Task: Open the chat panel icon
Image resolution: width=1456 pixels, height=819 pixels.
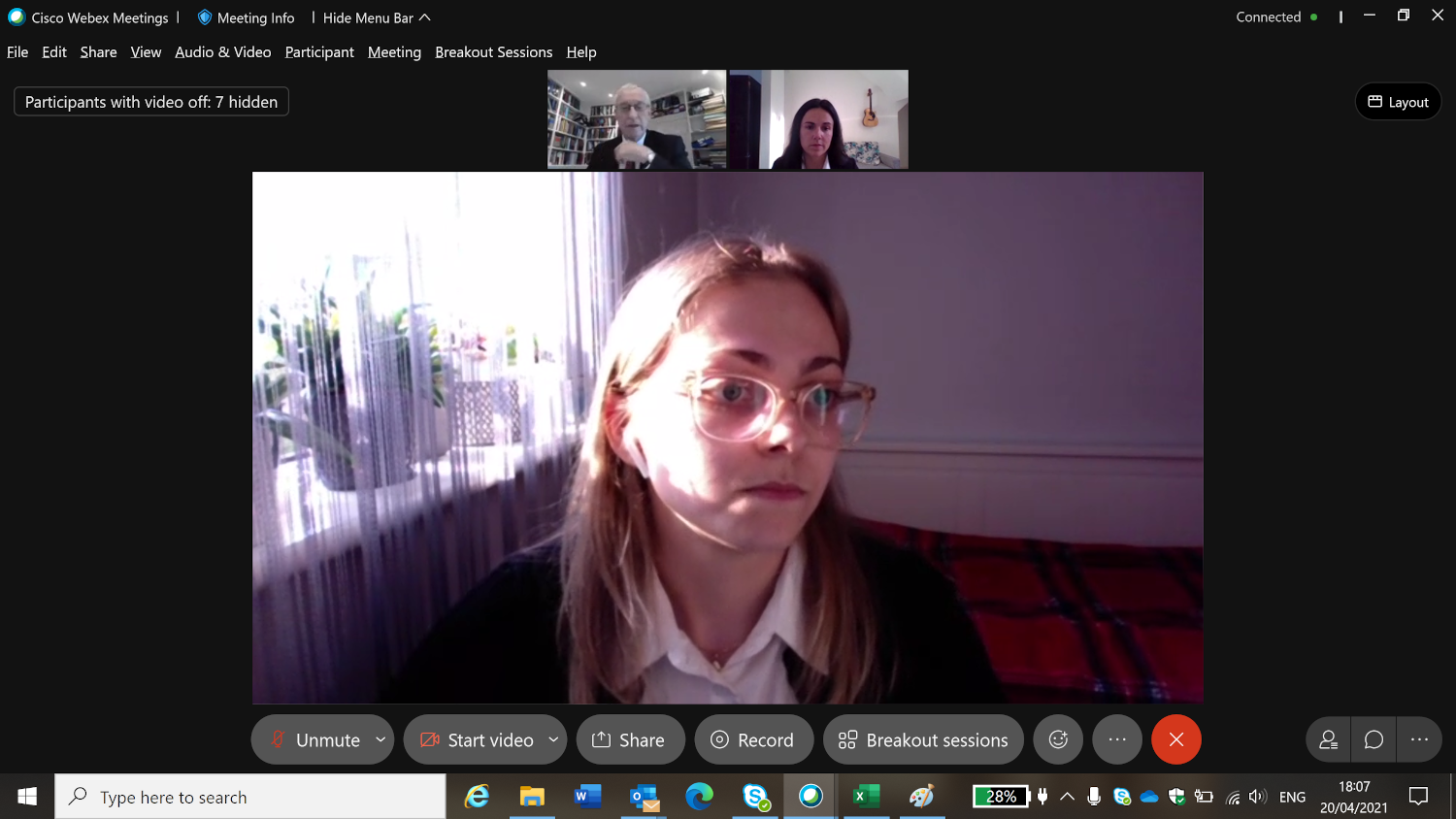Action: (1373, 739)
